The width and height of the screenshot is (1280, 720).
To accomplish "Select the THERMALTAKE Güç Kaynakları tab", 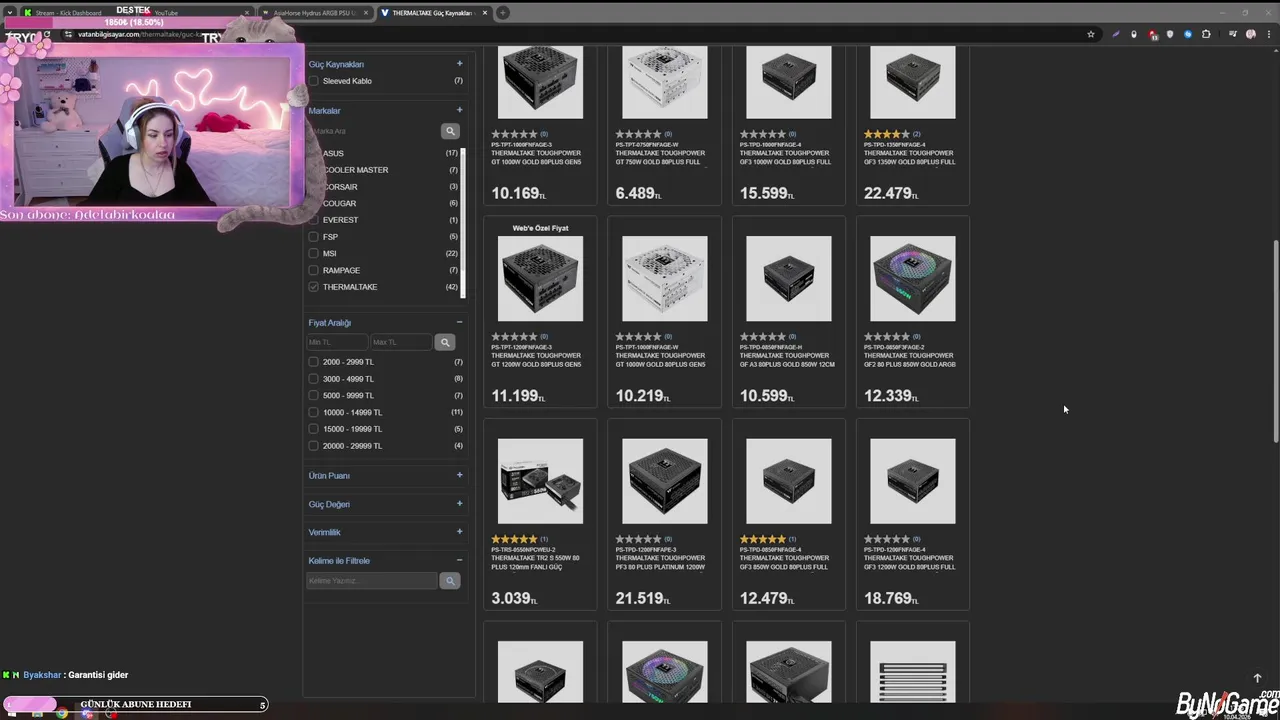I will point(430,13).
